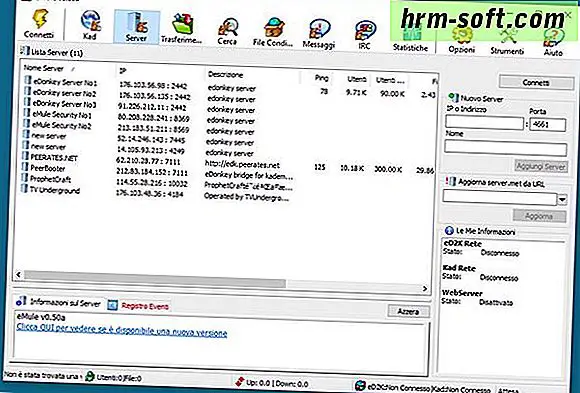The width and height of the screenshot is (580, 393).
Task: Click the Nuovo Server section icon
Action: tap(452, 97)
